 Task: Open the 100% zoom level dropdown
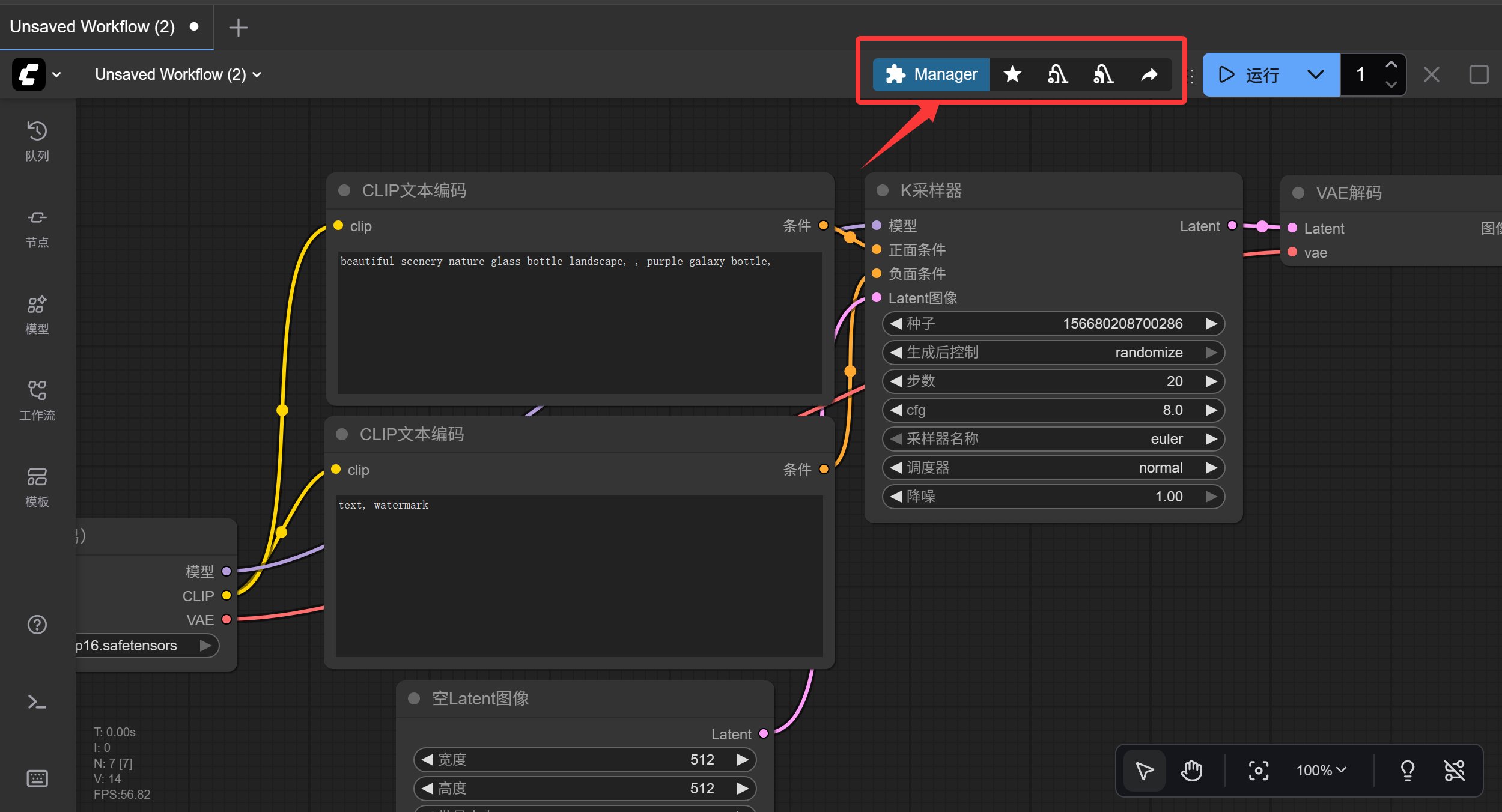[x=1321, y=770]
